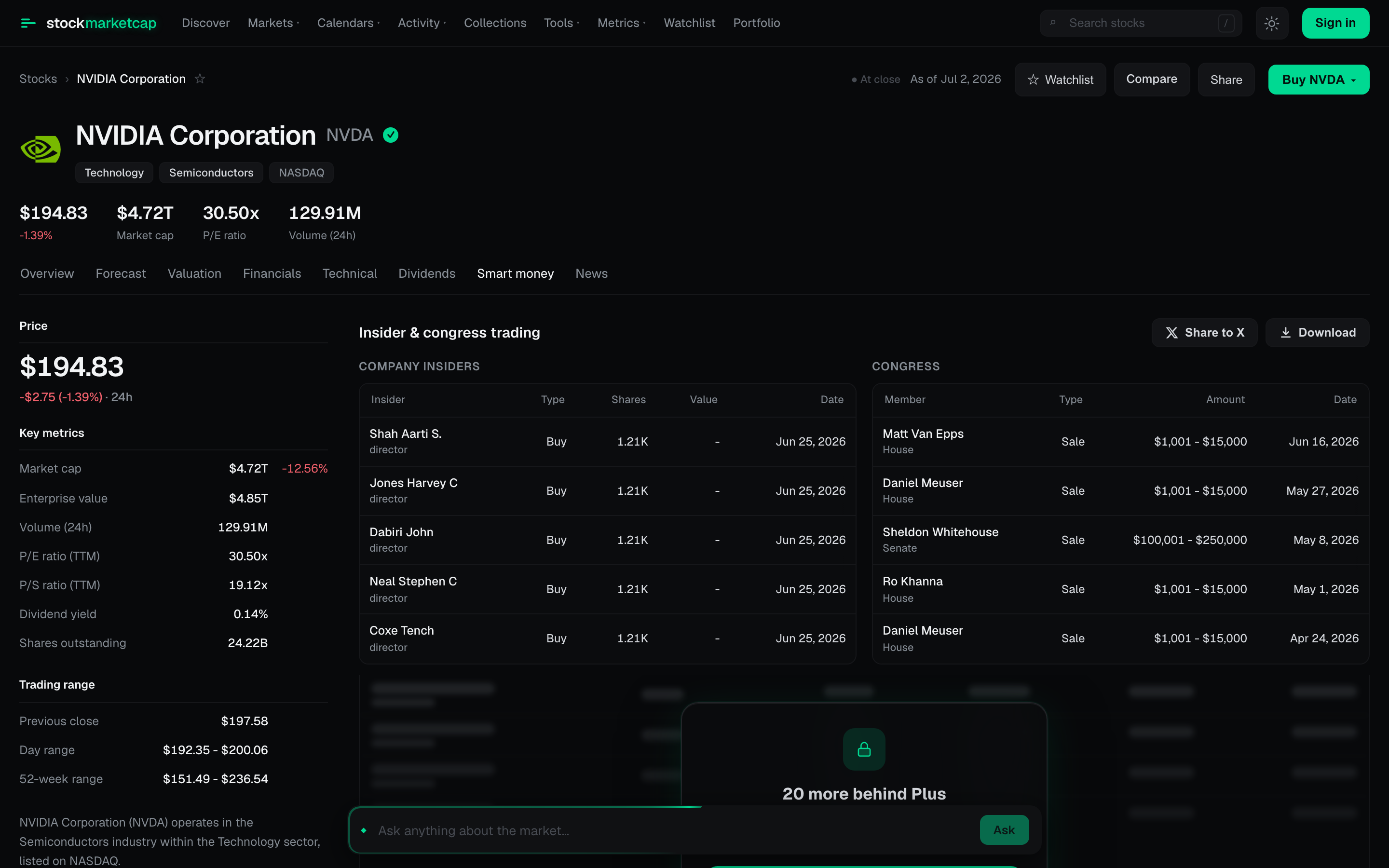Screen dimensions: 1389x868
Task: Select the Technical tab
Action: tap(350, 273)
